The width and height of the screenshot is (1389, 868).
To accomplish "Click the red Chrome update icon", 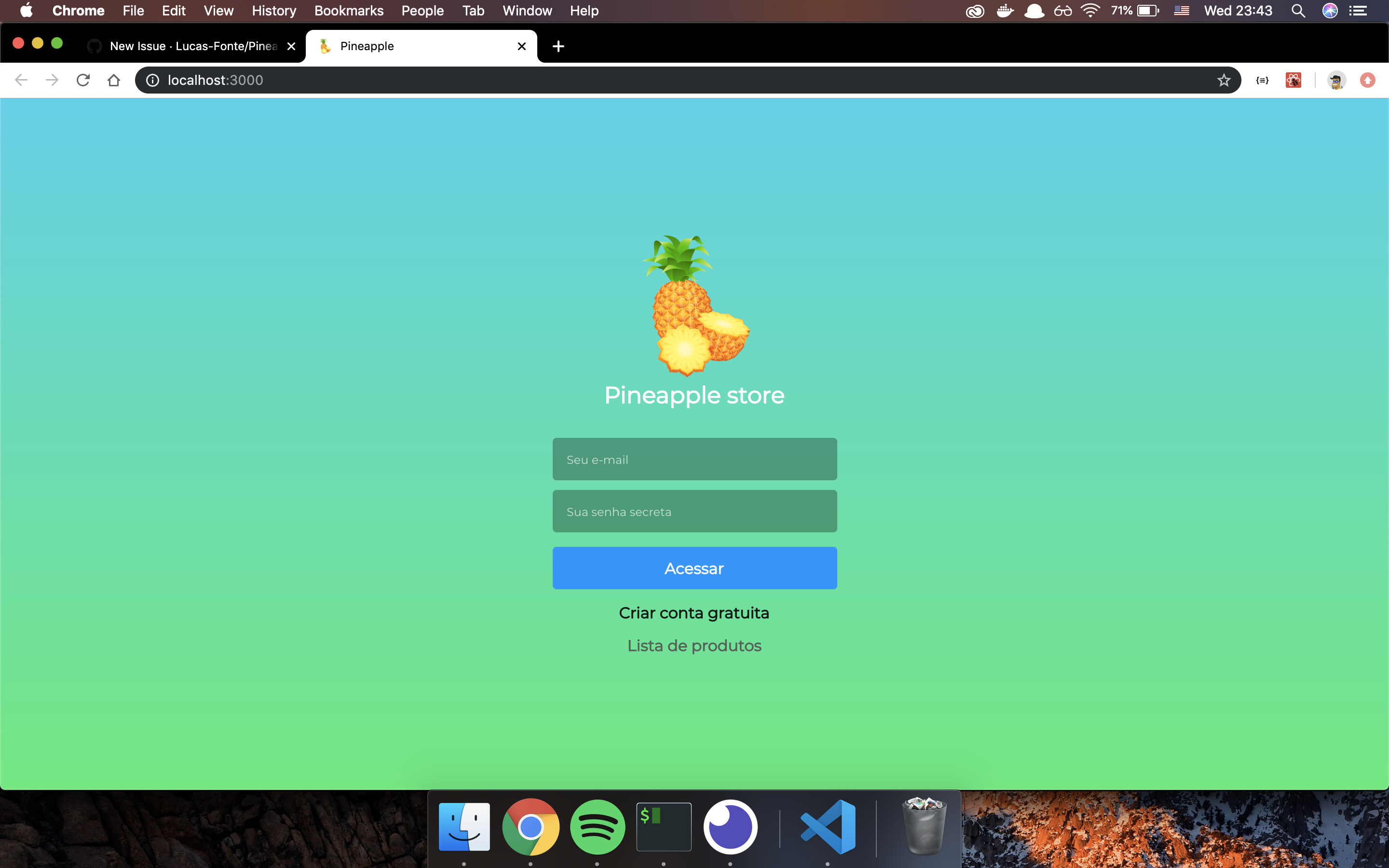I will (x=1368, y=81).
